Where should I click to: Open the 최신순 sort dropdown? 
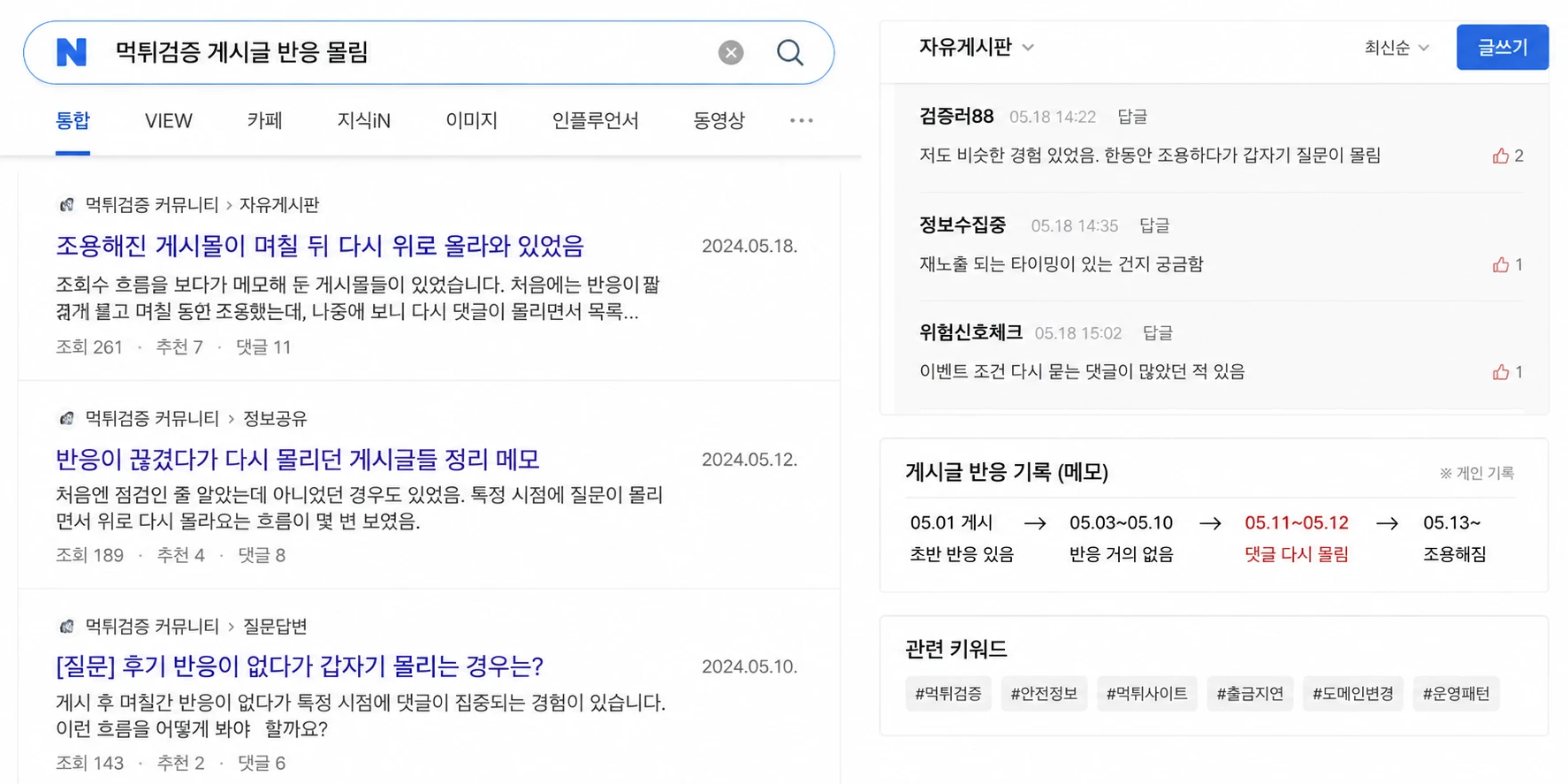pos(1397,48)
